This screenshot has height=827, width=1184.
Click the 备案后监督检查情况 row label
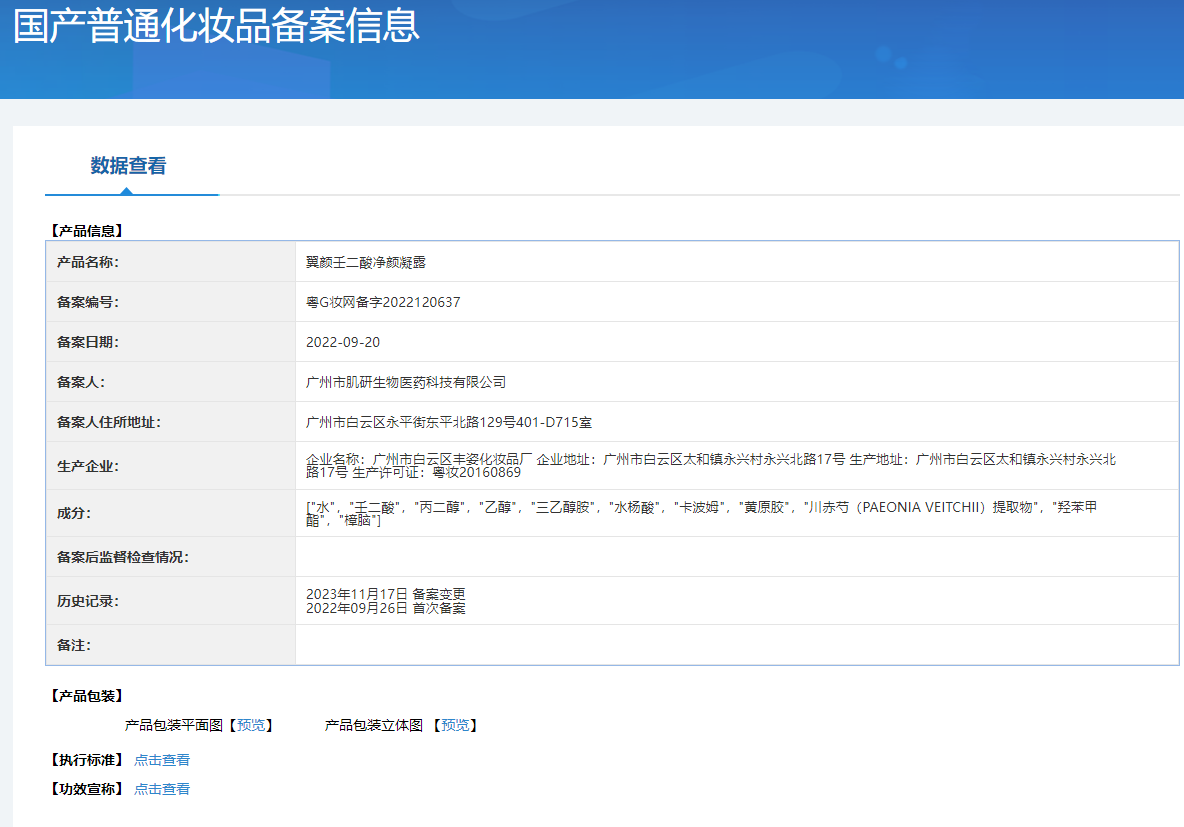coord(123,557)
